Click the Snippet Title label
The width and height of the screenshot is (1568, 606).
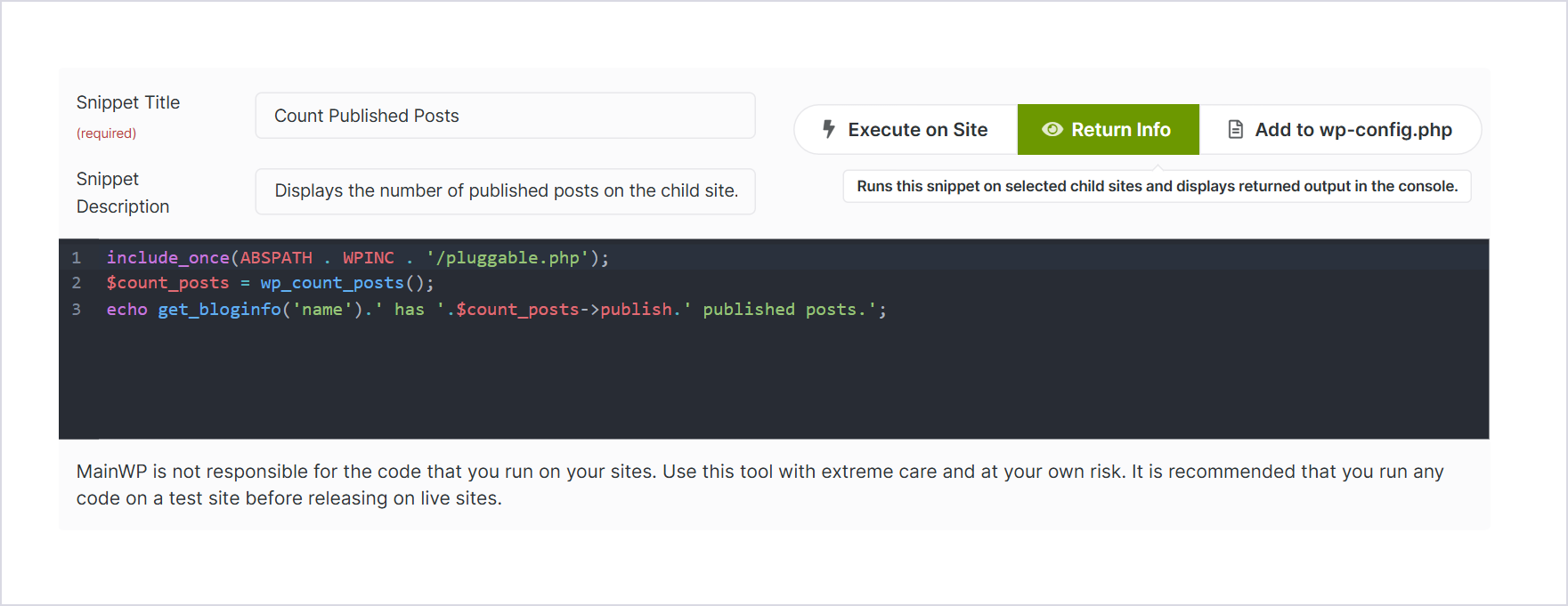tap(128, 102)
